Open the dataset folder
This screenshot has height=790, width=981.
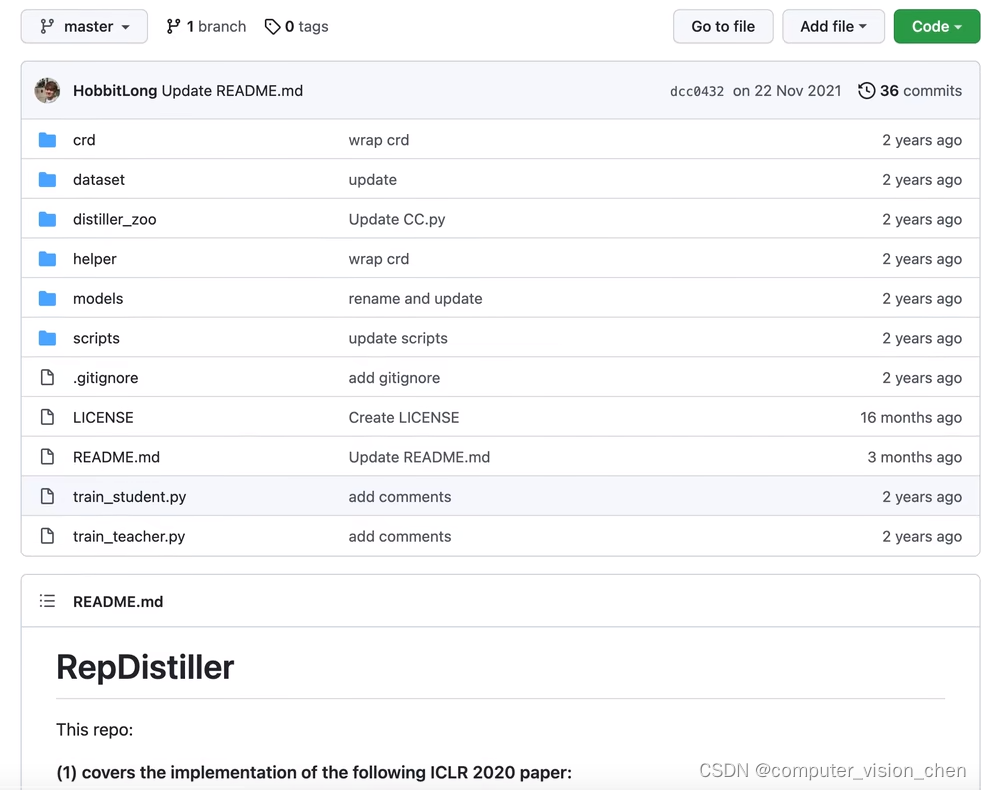click(x=99, y=180)
